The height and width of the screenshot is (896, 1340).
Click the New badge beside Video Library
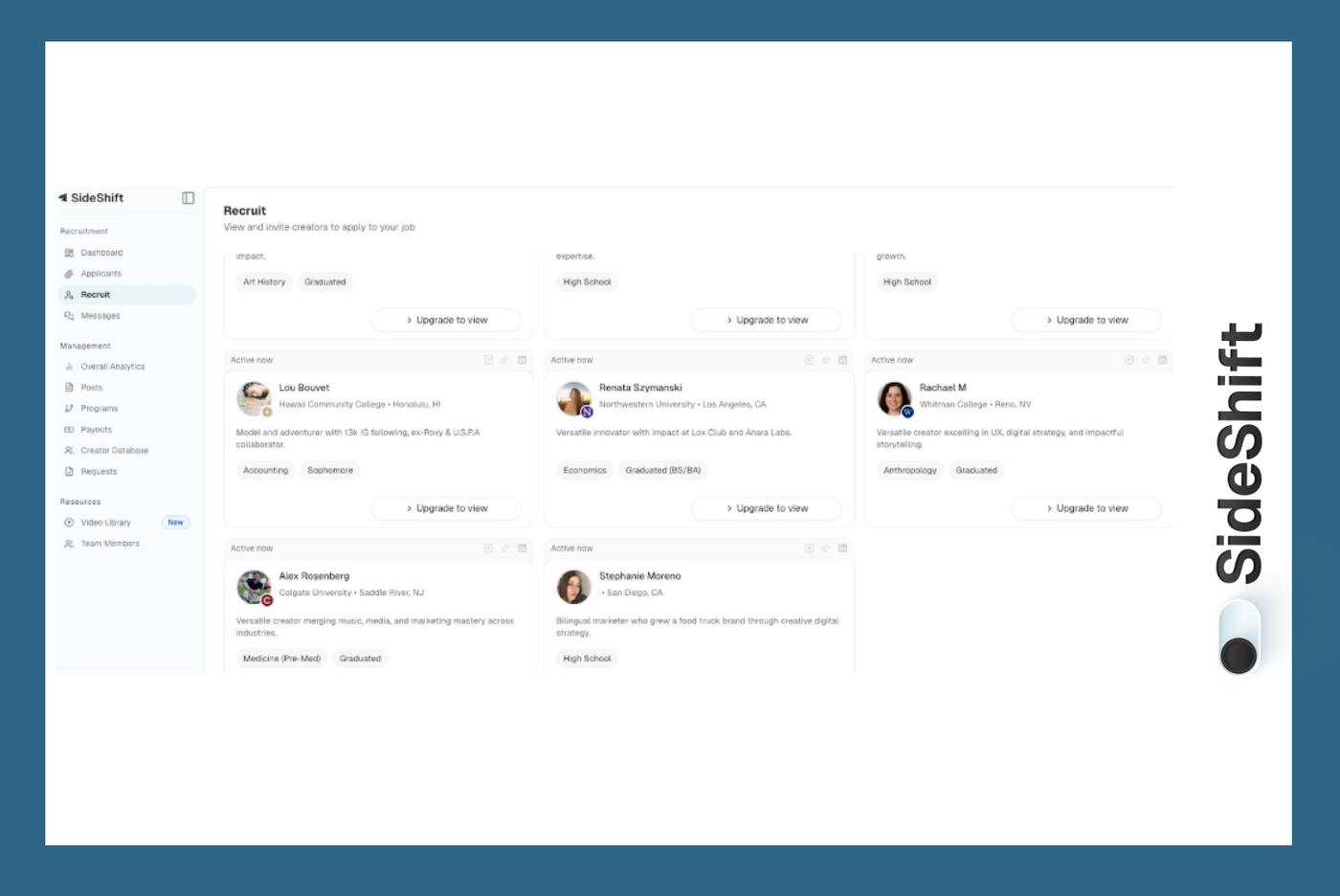point(175,522)
